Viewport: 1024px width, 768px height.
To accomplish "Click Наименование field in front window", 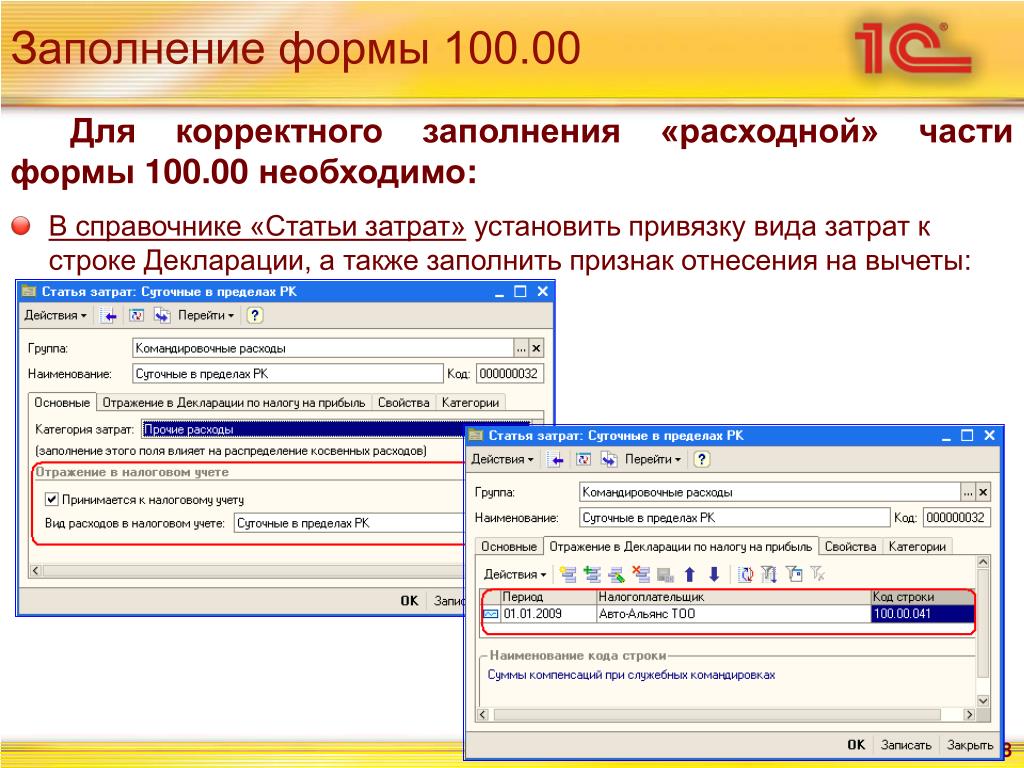I will click(x=735, y=518).
